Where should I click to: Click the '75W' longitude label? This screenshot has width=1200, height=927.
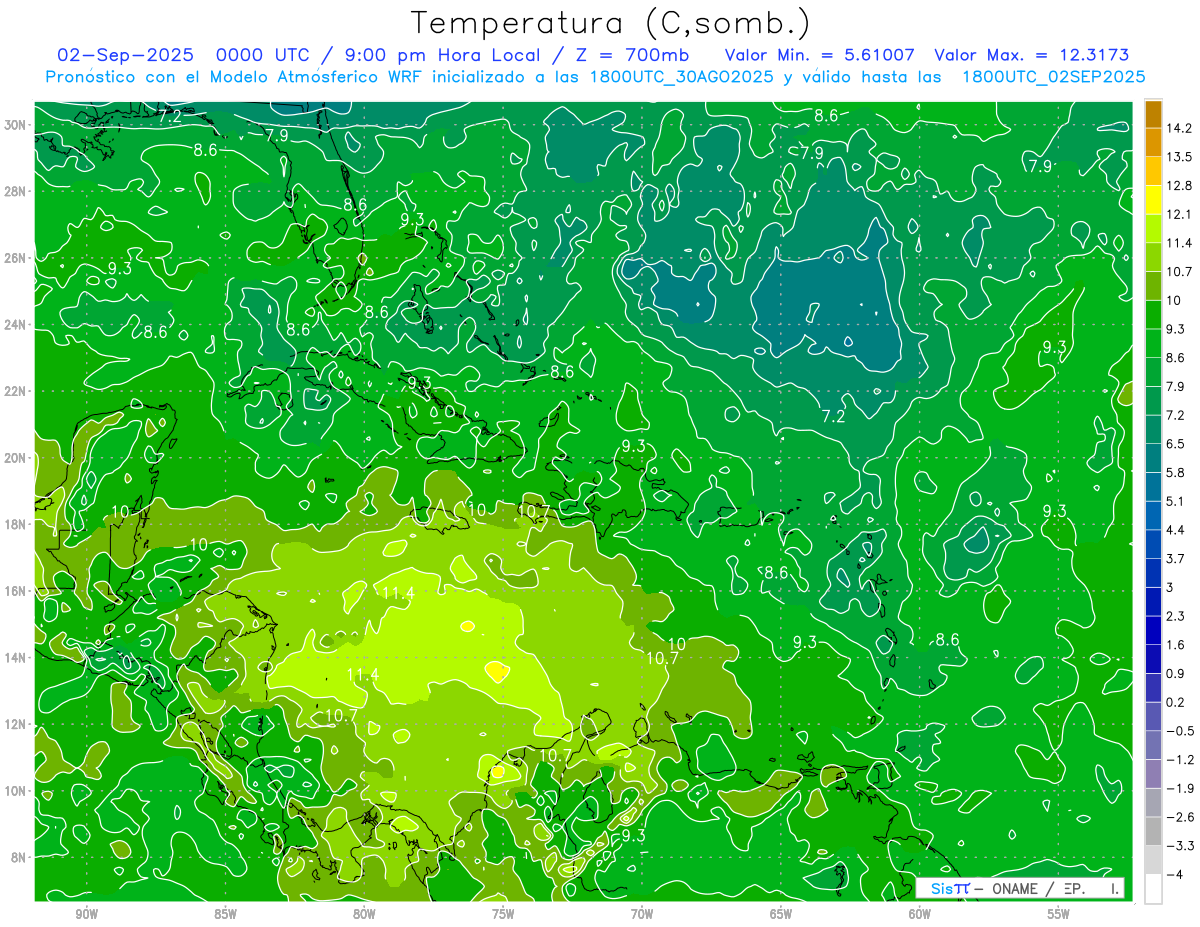coord(503,914)
